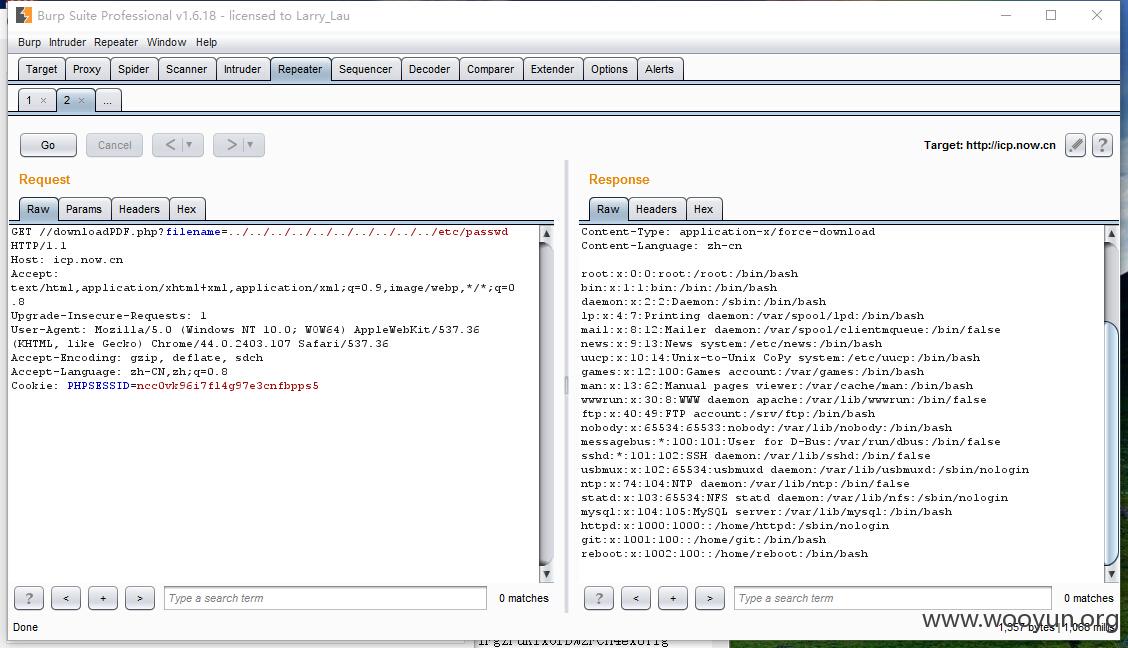This screenshot has height=648, width=1128.
Task: Switch to the Target tab
Action: (x=41, y=69)
